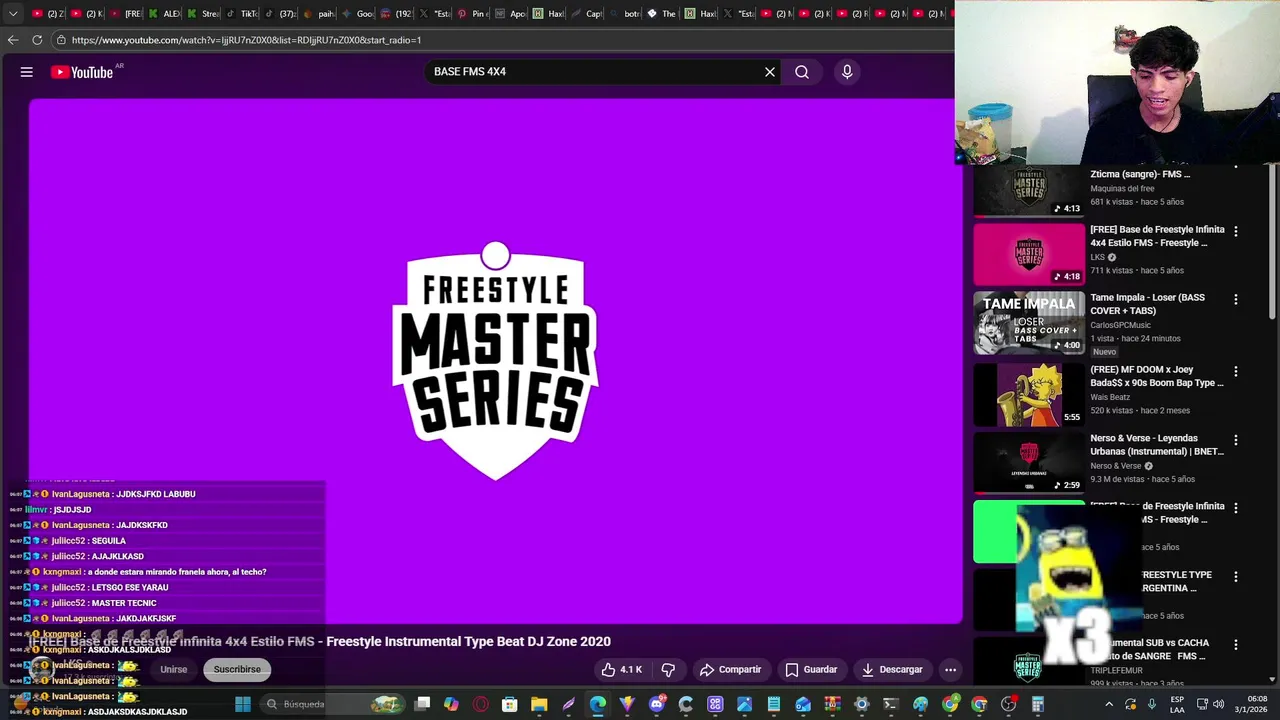Open taskbar Búsqueda search box
The image size is (1280, 720).
tap(332, 704)
